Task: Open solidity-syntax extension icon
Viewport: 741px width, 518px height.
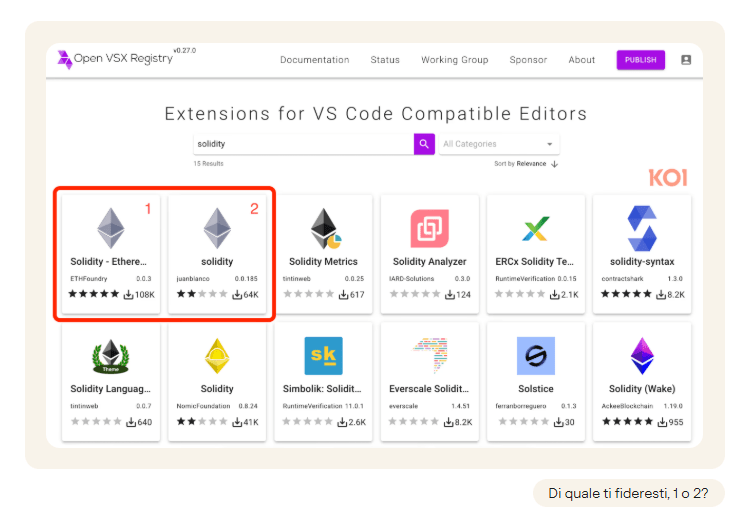Action: tap(642, 228)
